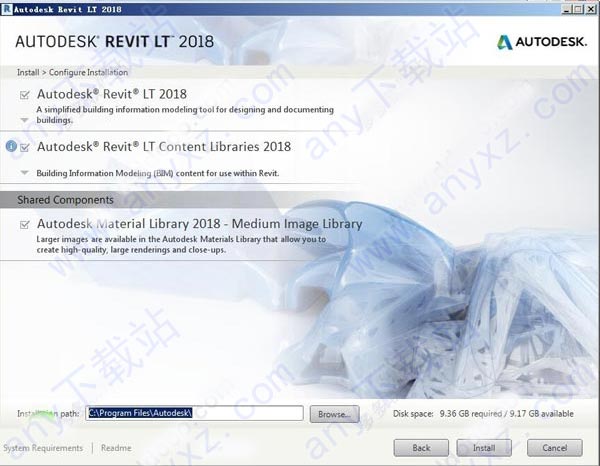Select the 'Autodesk Revit LT Content Libraries 2018' title
The height and width of the screenshot is (466, 600).
coord(164,147)
